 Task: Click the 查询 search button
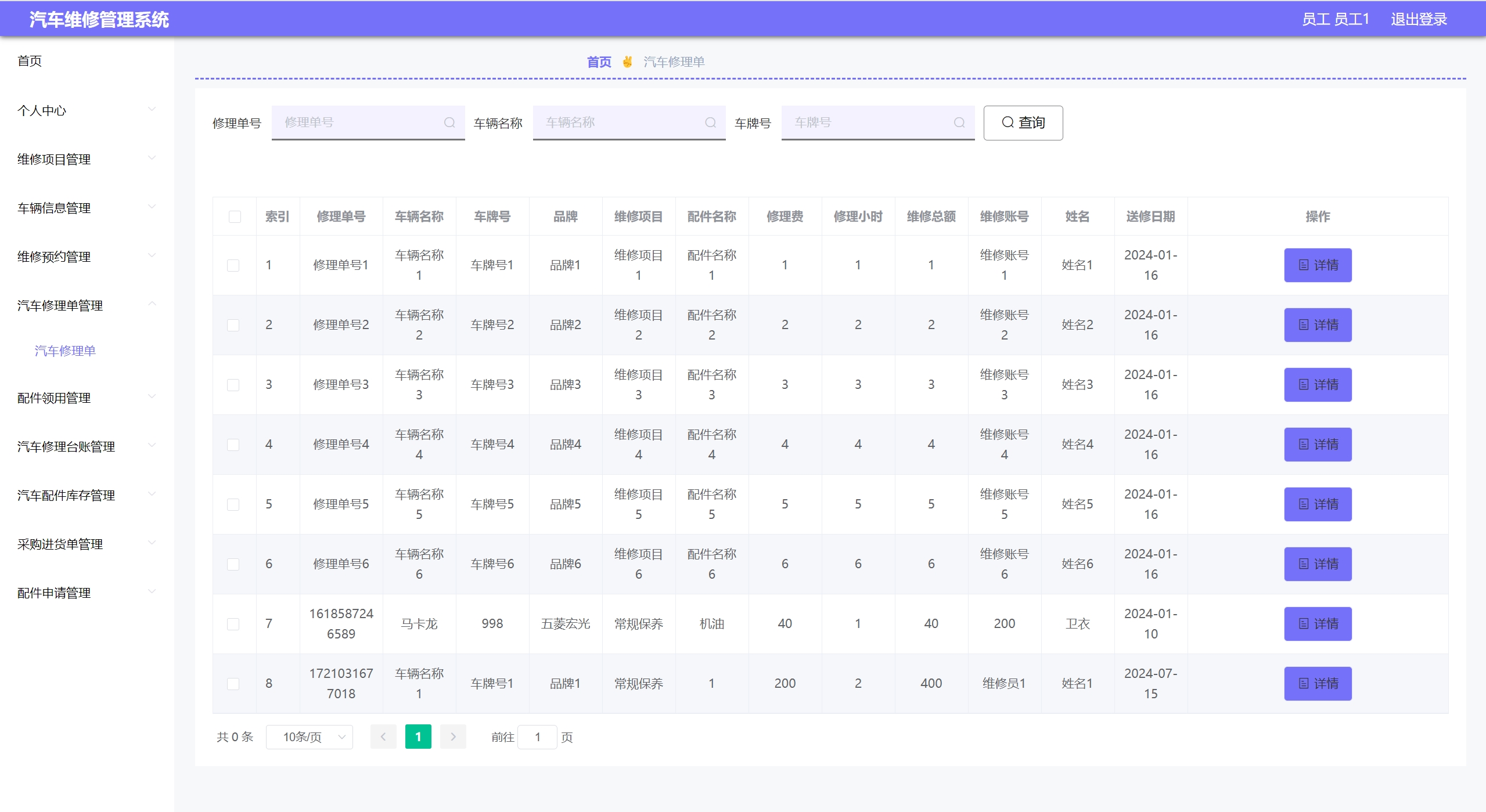(1023, 122)
